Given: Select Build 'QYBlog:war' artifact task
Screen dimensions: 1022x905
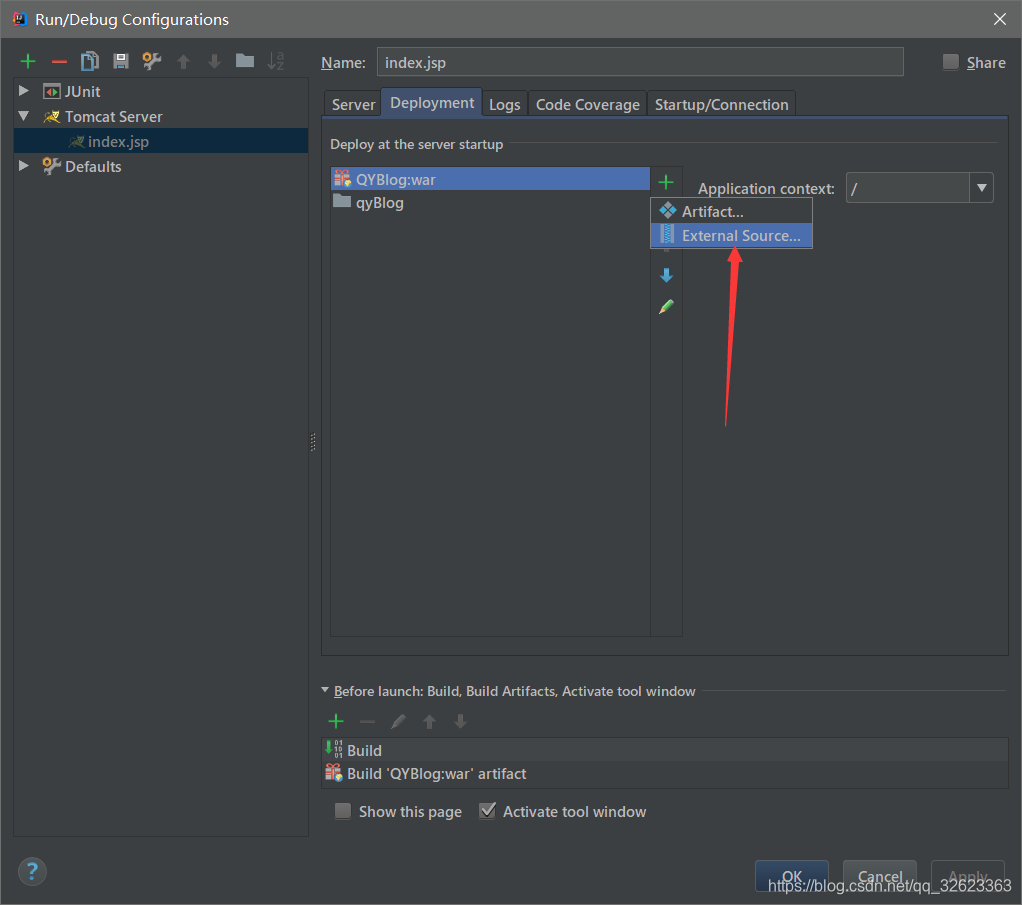Looking at the screenshot, I should [665, 773].
